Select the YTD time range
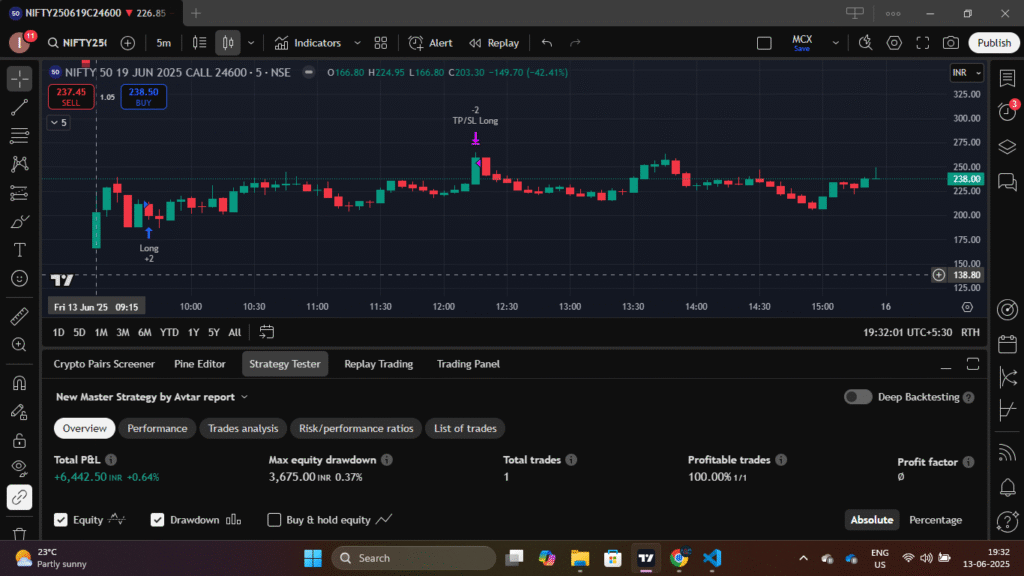 pos(169,332)
